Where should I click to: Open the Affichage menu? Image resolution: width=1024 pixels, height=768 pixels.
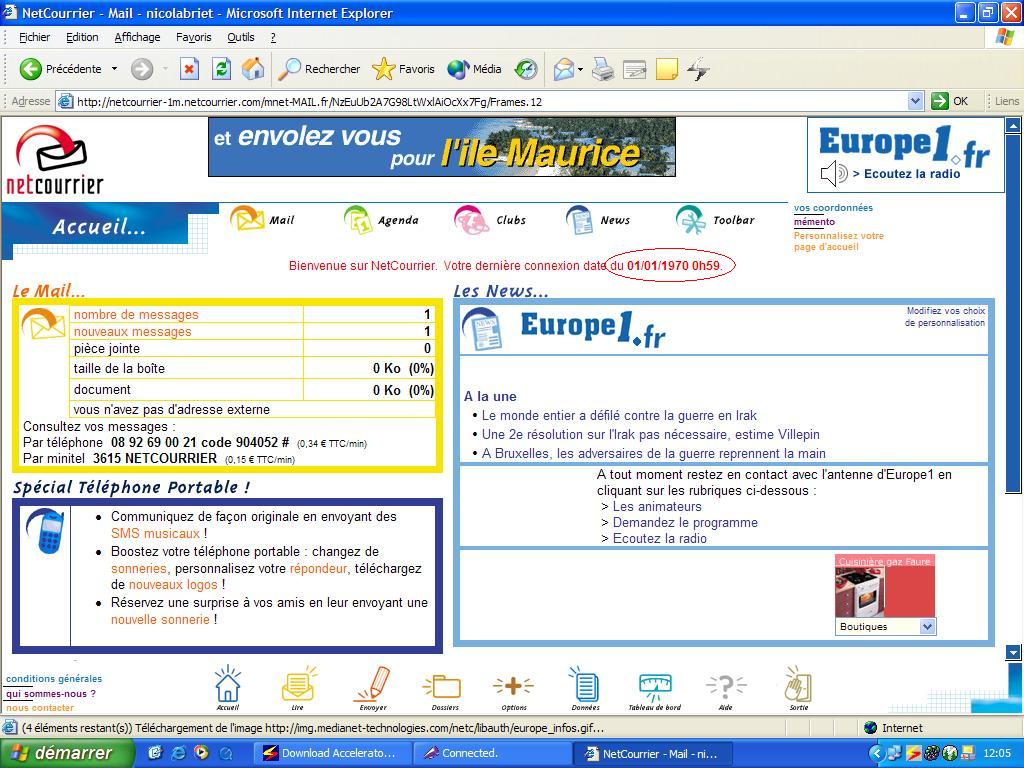137,37
